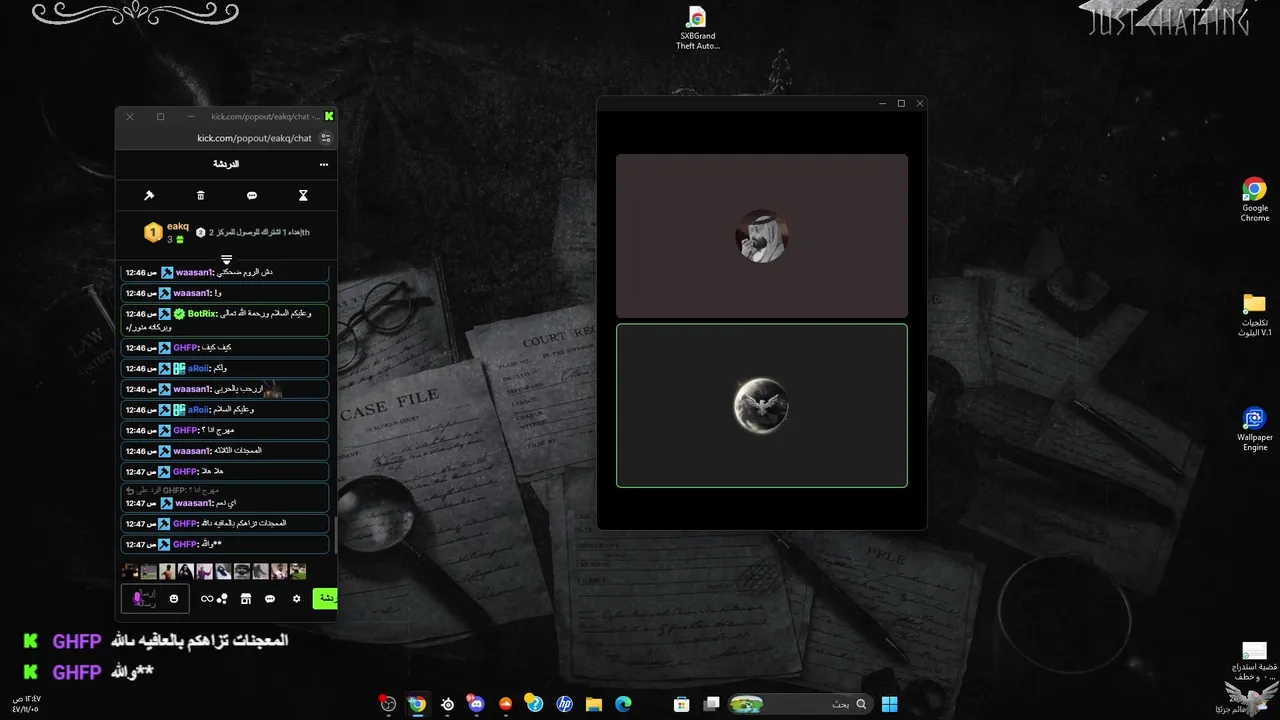Select the first emote thumbnail in emote row

pyautogui.click(x=130, y=571)
